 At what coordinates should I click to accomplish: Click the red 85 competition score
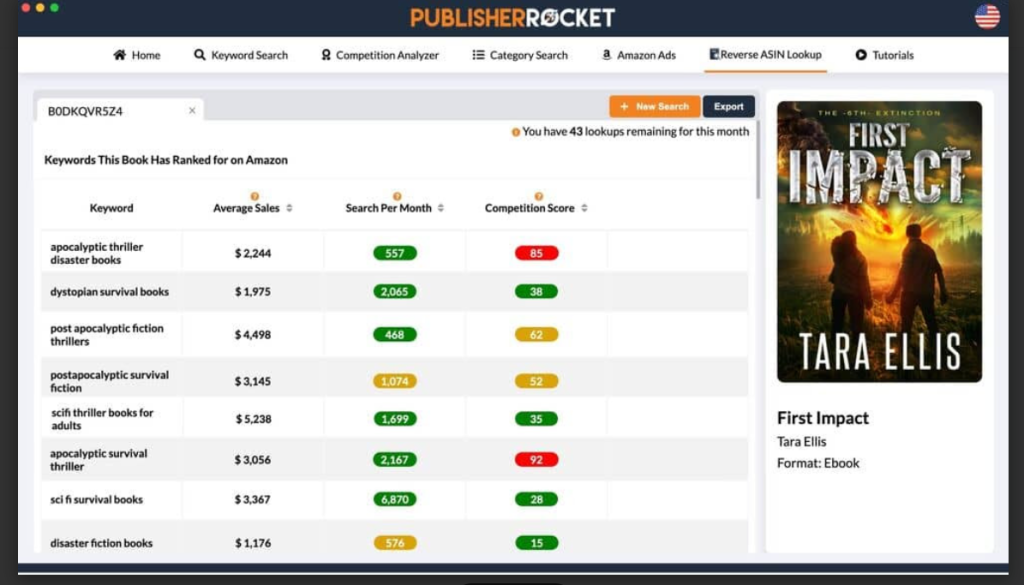(x=537, y=253)
